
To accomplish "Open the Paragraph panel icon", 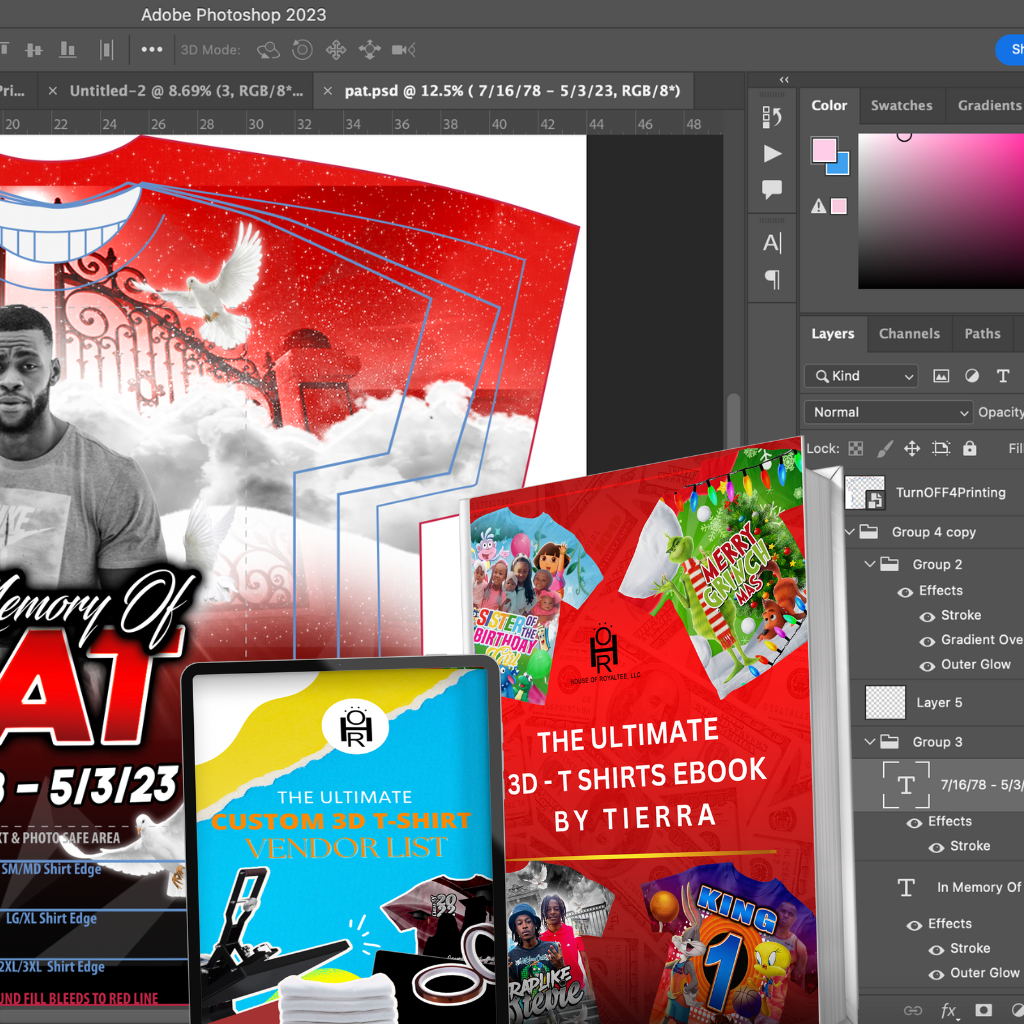I will click(772, 279).
